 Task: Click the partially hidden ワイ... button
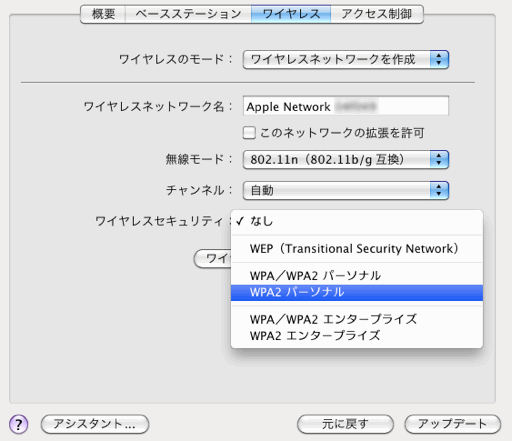[x=212, y=258]
